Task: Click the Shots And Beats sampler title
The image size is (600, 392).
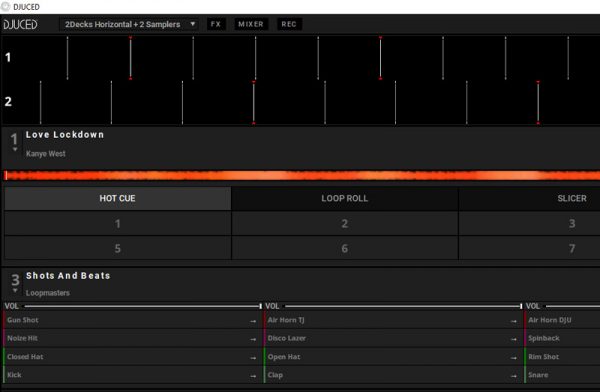Action: [x=68, y=276]
